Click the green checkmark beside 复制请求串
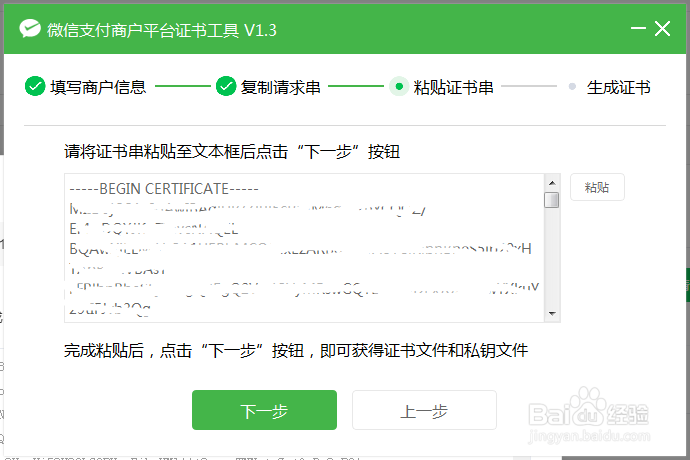The height and width of the screenshot is (460, 690). pos(226,86)
